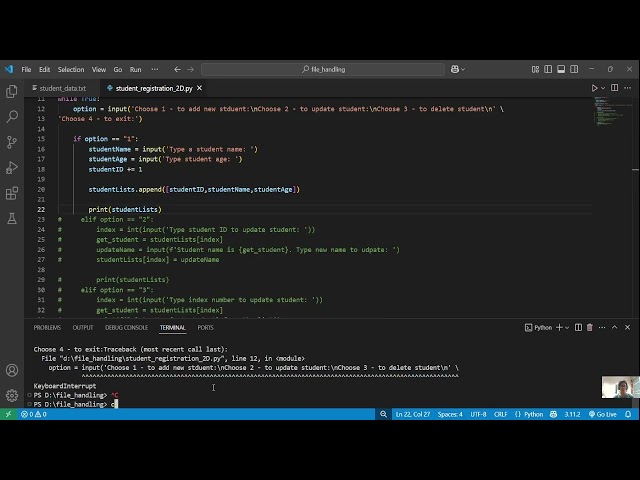Screen dimensions: 640x480
Task: Create a new terminal with plus icon
Action: pos(559,327)
